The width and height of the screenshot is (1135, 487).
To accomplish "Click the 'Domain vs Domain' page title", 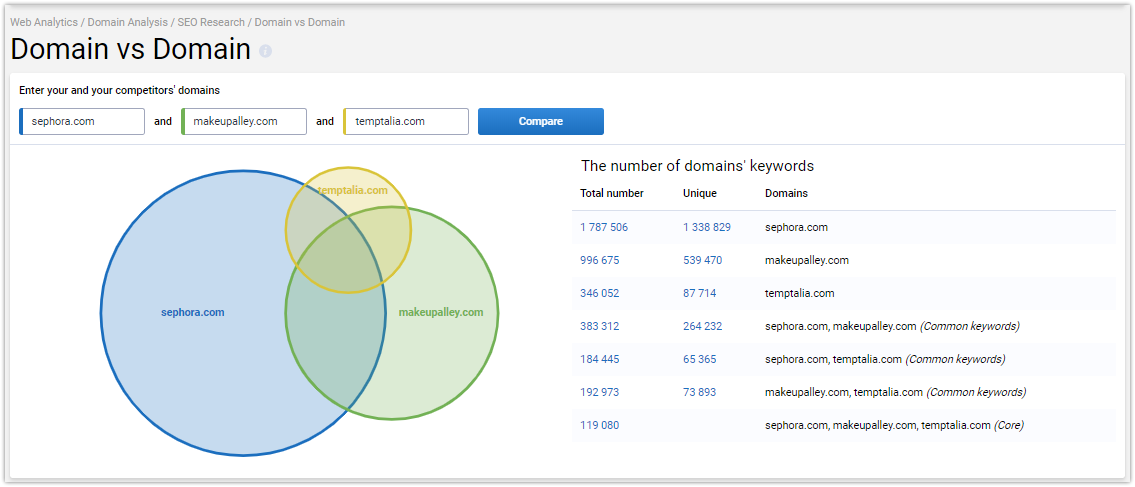I will [x=130, y=49].
